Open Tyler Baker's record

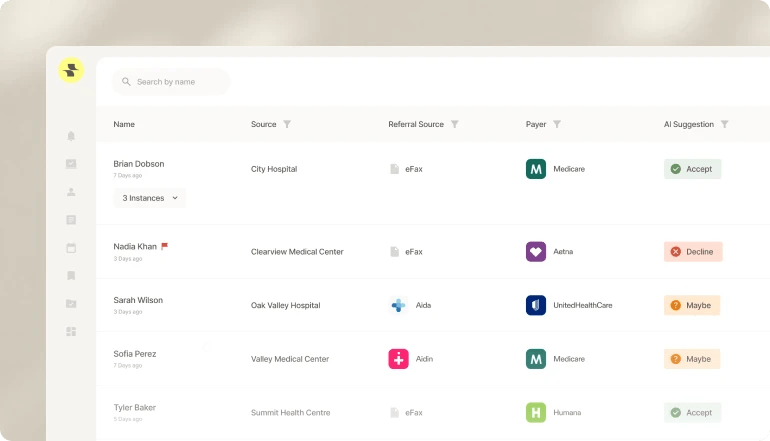pos(135,408)
